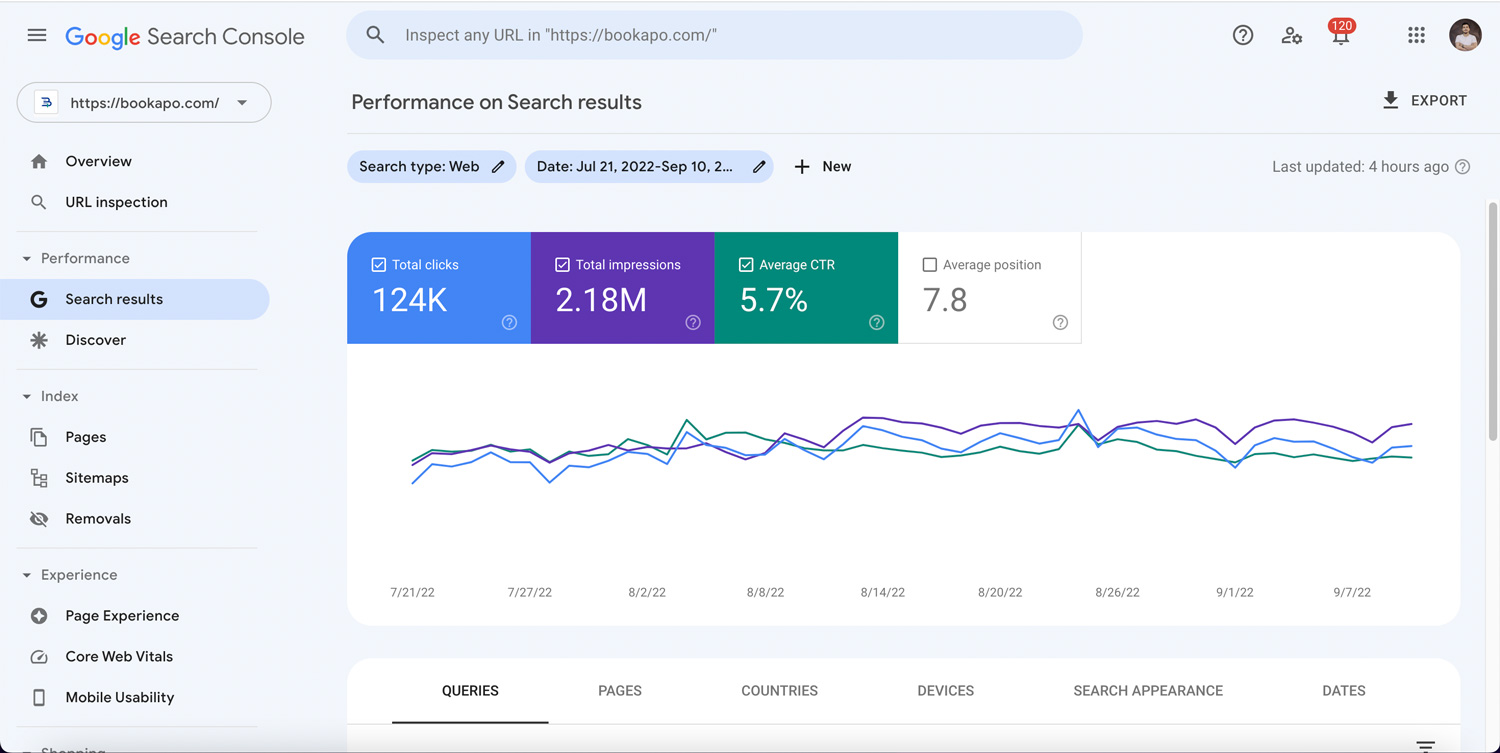Click the Performance on Search results heading
This screenshot has height=753, width=1500.
coord(496,102)
